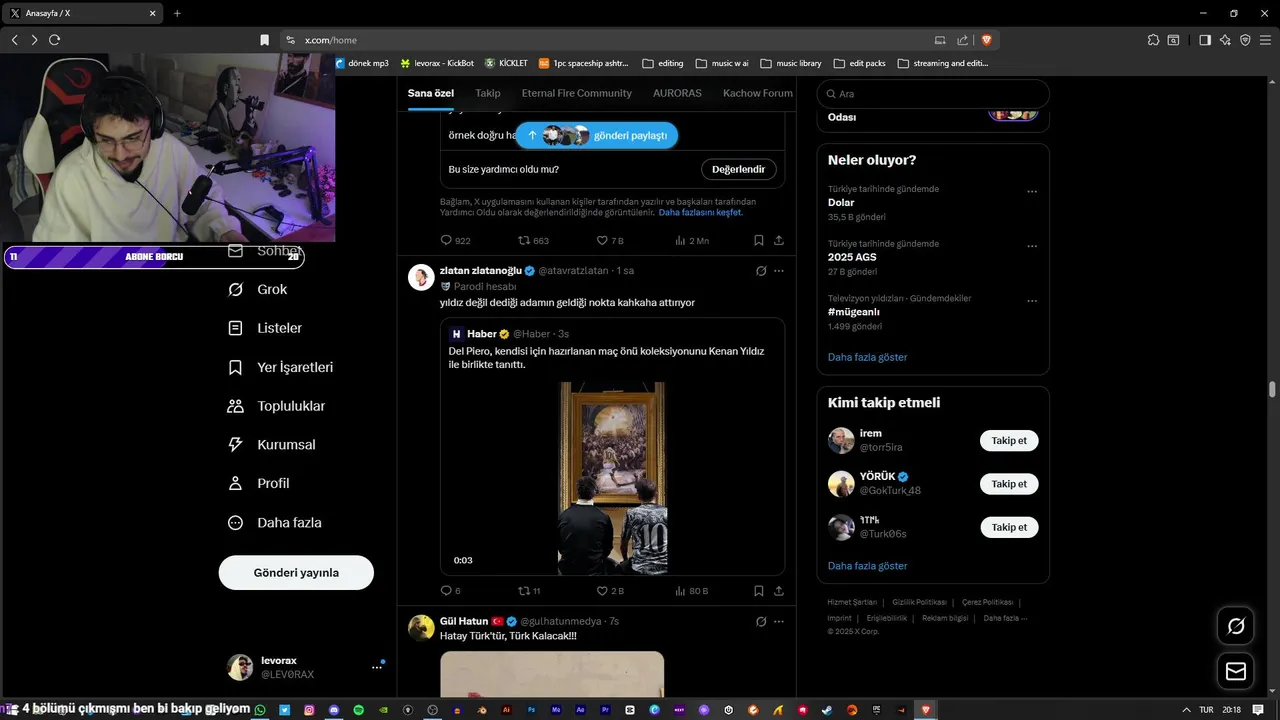Open the #mügeanlı trend
This screenshot has height=720, width=1280.
click(854, 312)
